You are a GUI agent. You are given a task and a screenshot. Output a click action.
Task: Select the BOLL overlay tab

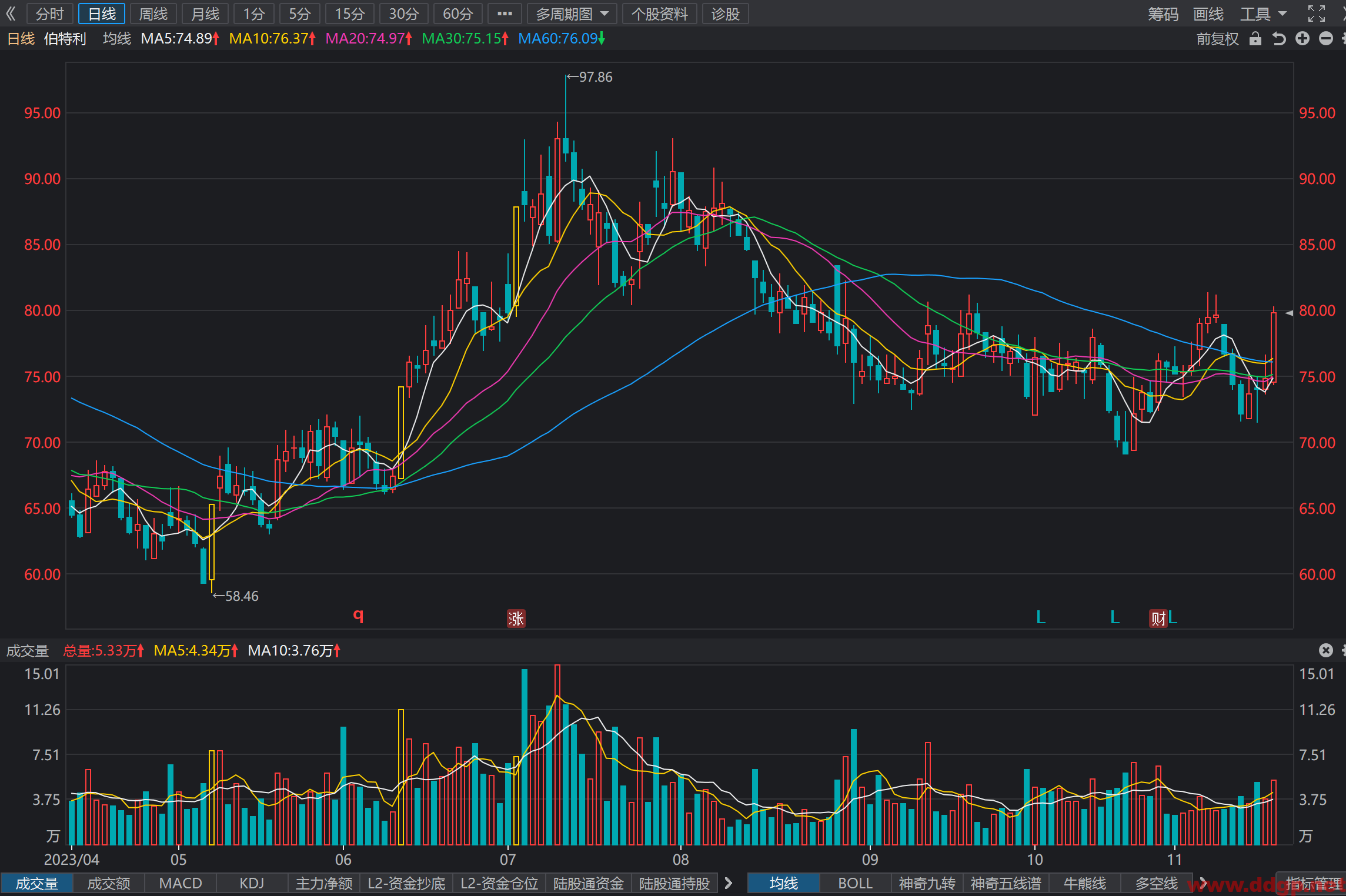coord(855,883)
